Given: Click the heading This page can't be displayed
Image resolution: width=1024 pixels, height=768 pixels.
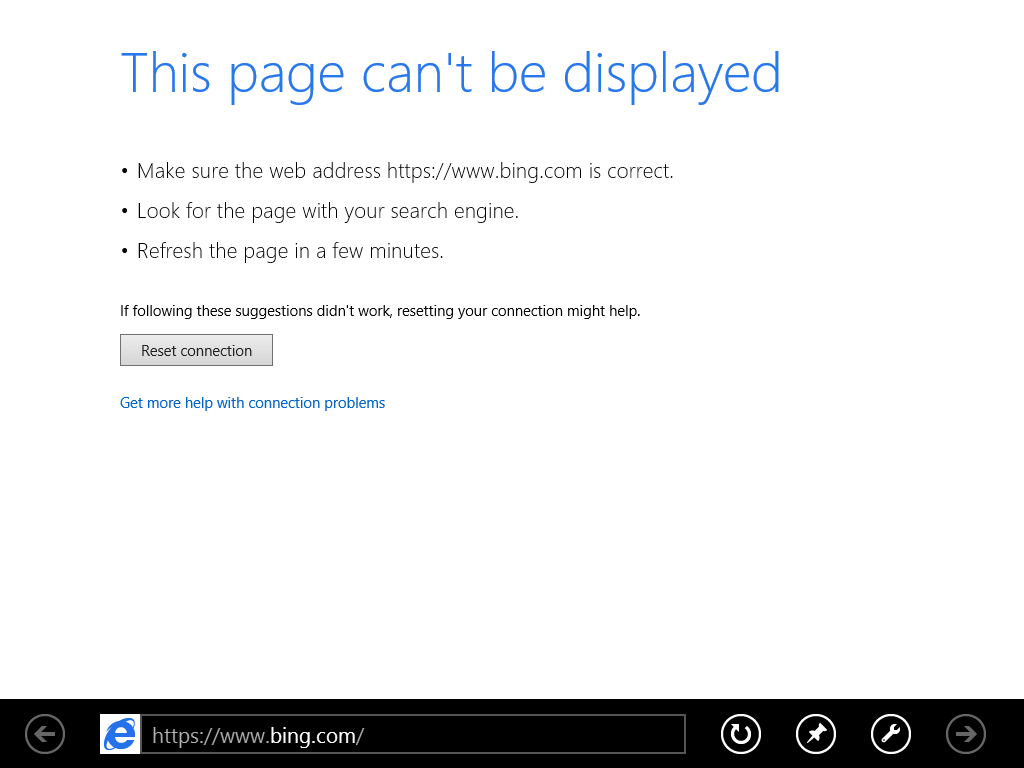Looking at the screenshot, I should click(x=451, y=74).
